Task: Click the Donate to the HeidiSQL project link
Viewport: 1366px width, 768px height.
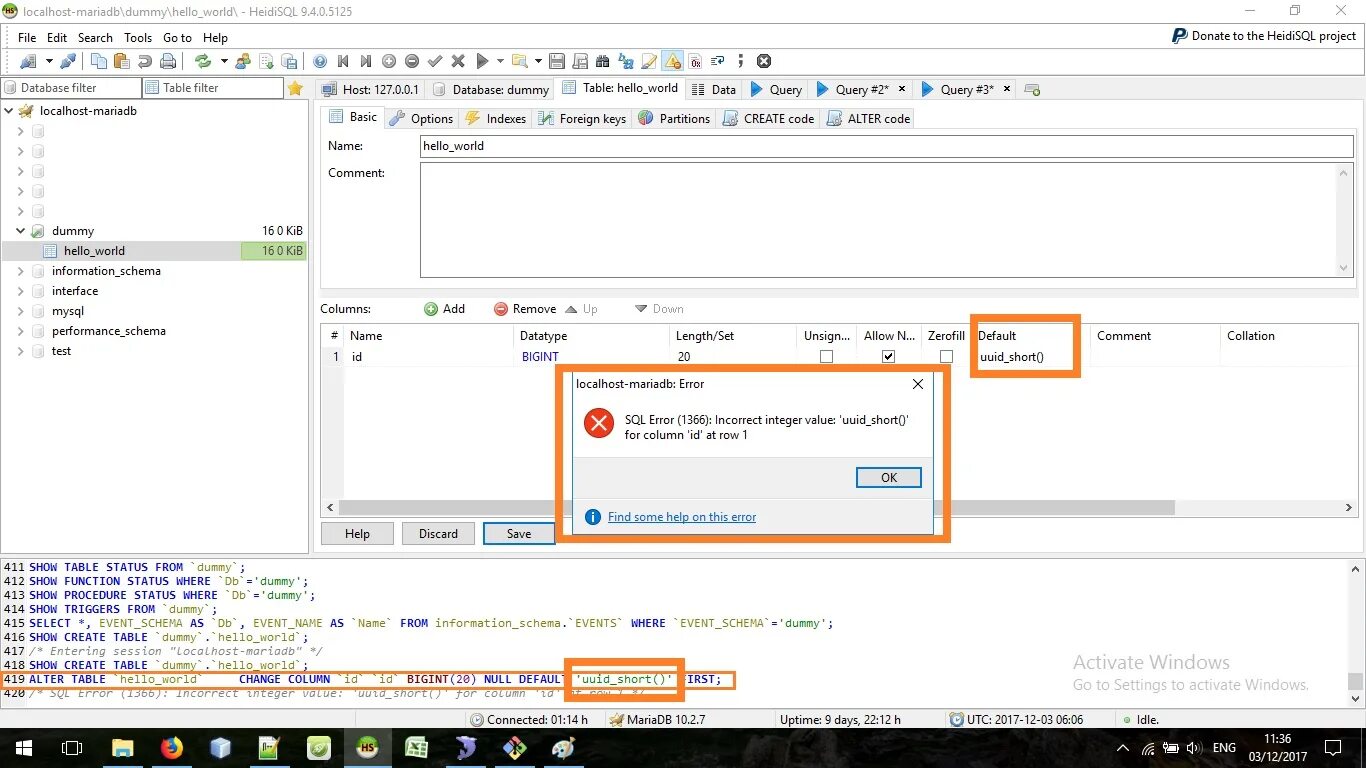Action: (1264, 36)
